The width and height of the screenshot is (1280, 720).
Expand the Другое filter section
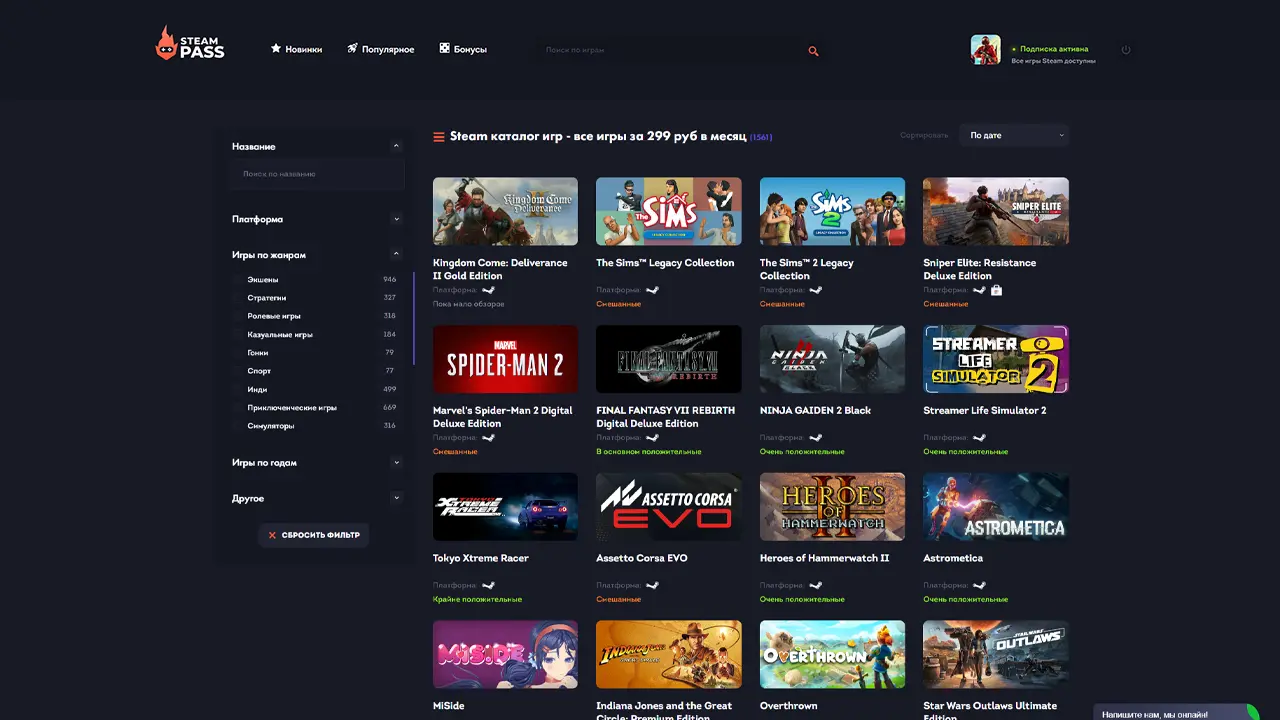(396, 498)
